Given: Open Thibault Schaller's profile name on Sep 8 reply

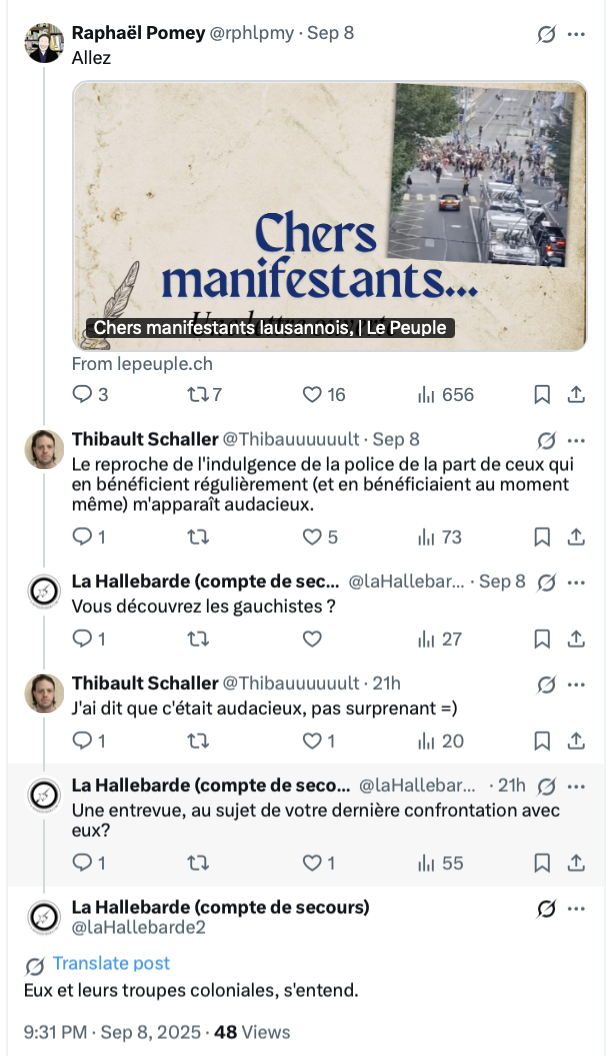Looking at the screenshot, I should click(x=145, y=439).
